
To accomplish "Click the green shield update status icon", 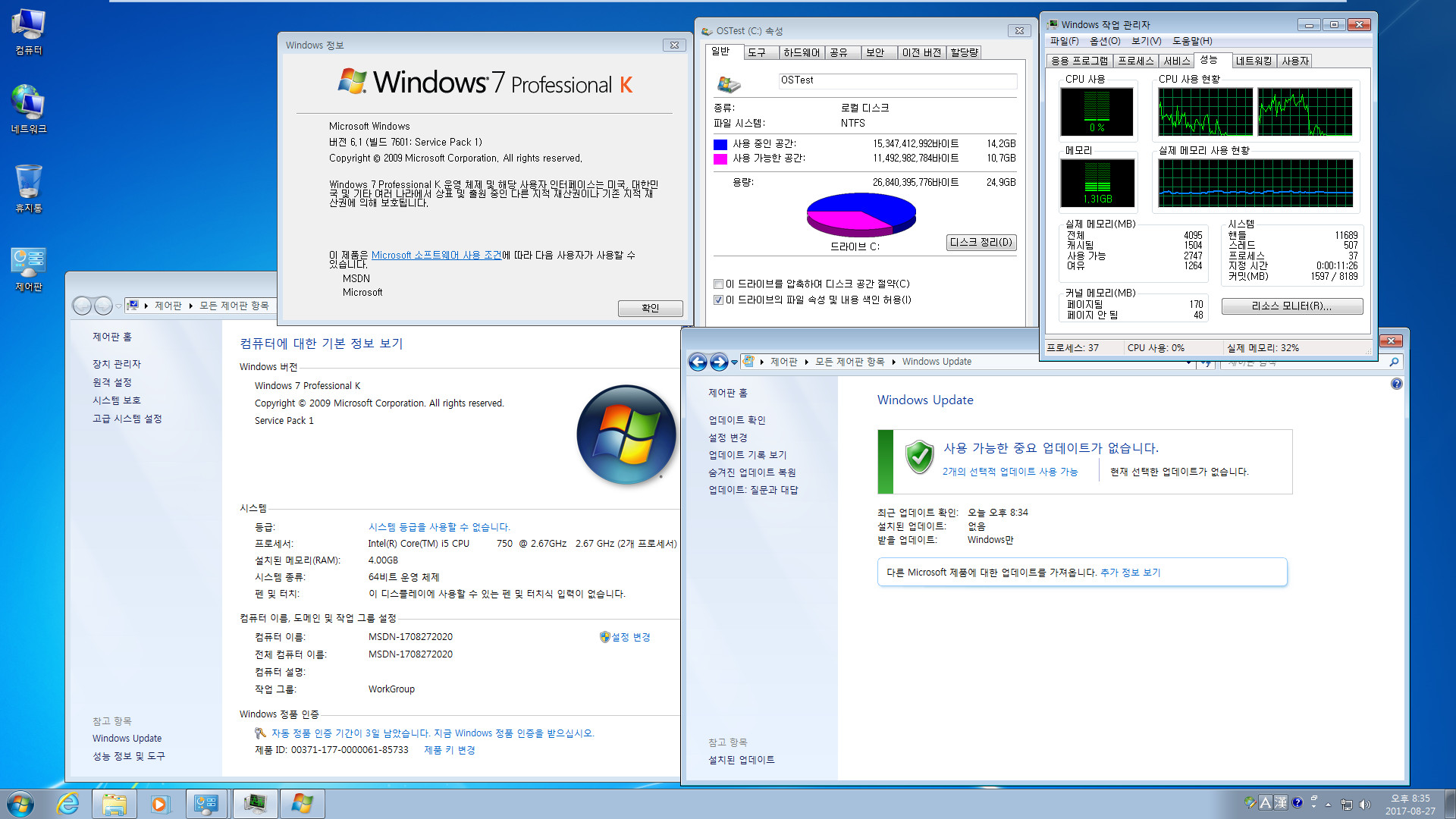I will pos(919,457).
